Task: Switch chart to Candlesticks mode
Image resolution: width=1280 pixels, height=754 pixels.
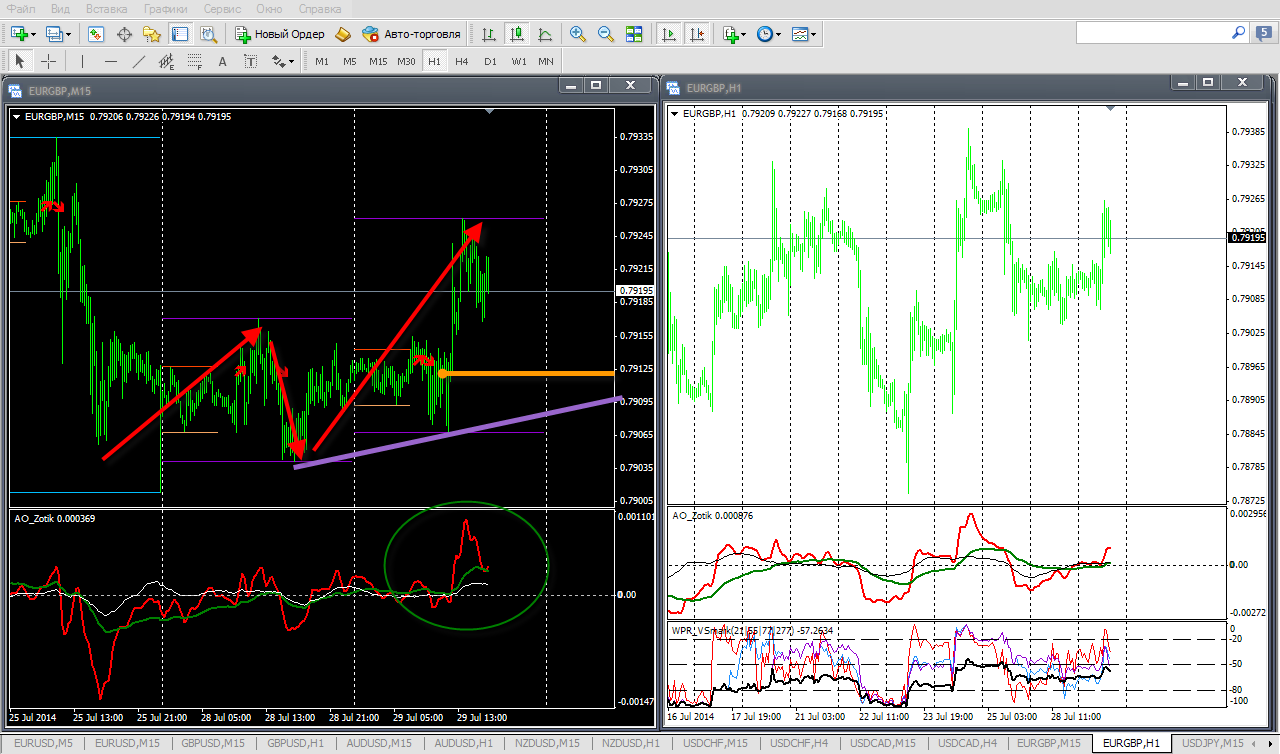Action: point(516,34)
